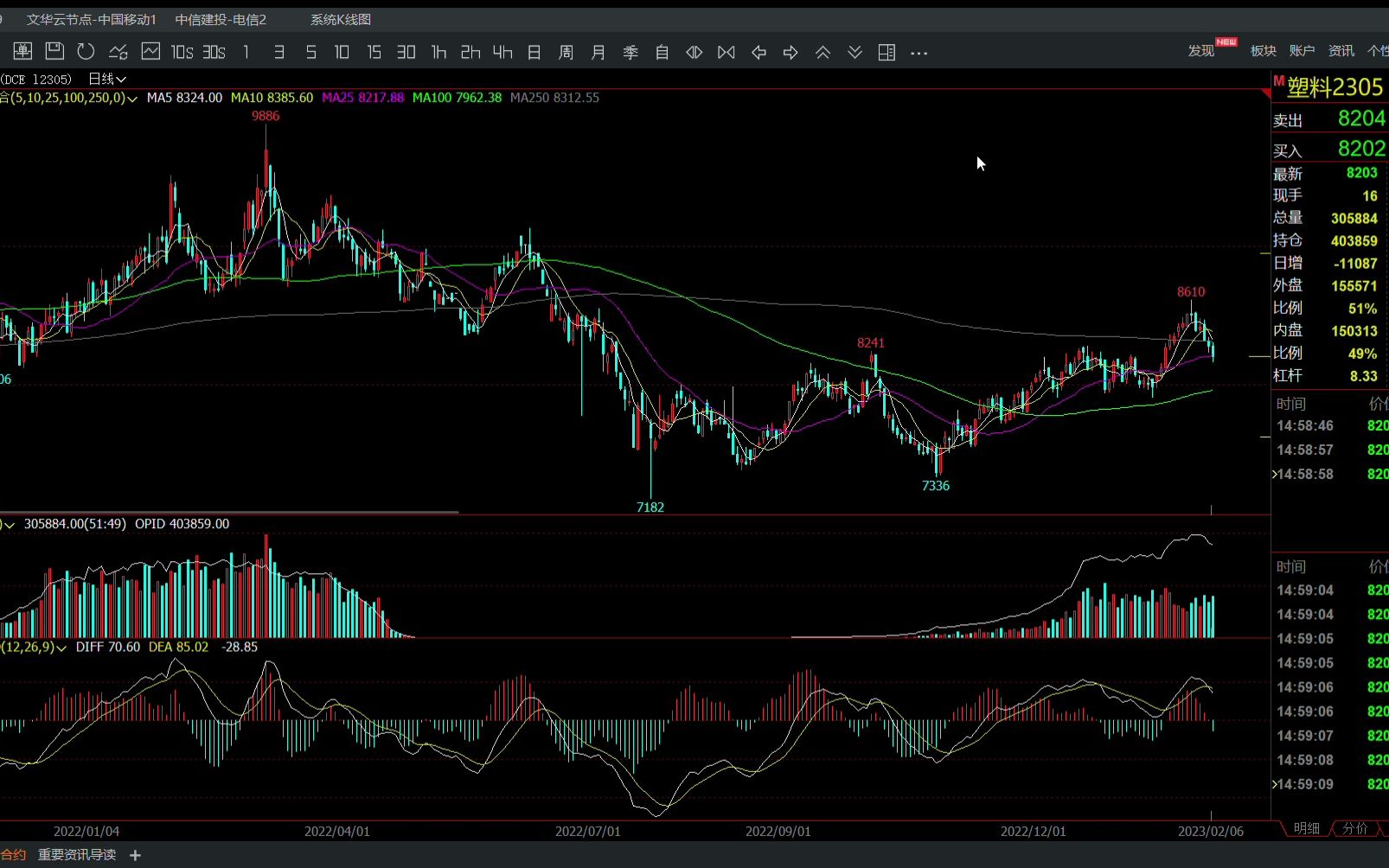Open the 板块 sector menu
The height and width of the screenshot is (868, 1389).
(1264, 51)
